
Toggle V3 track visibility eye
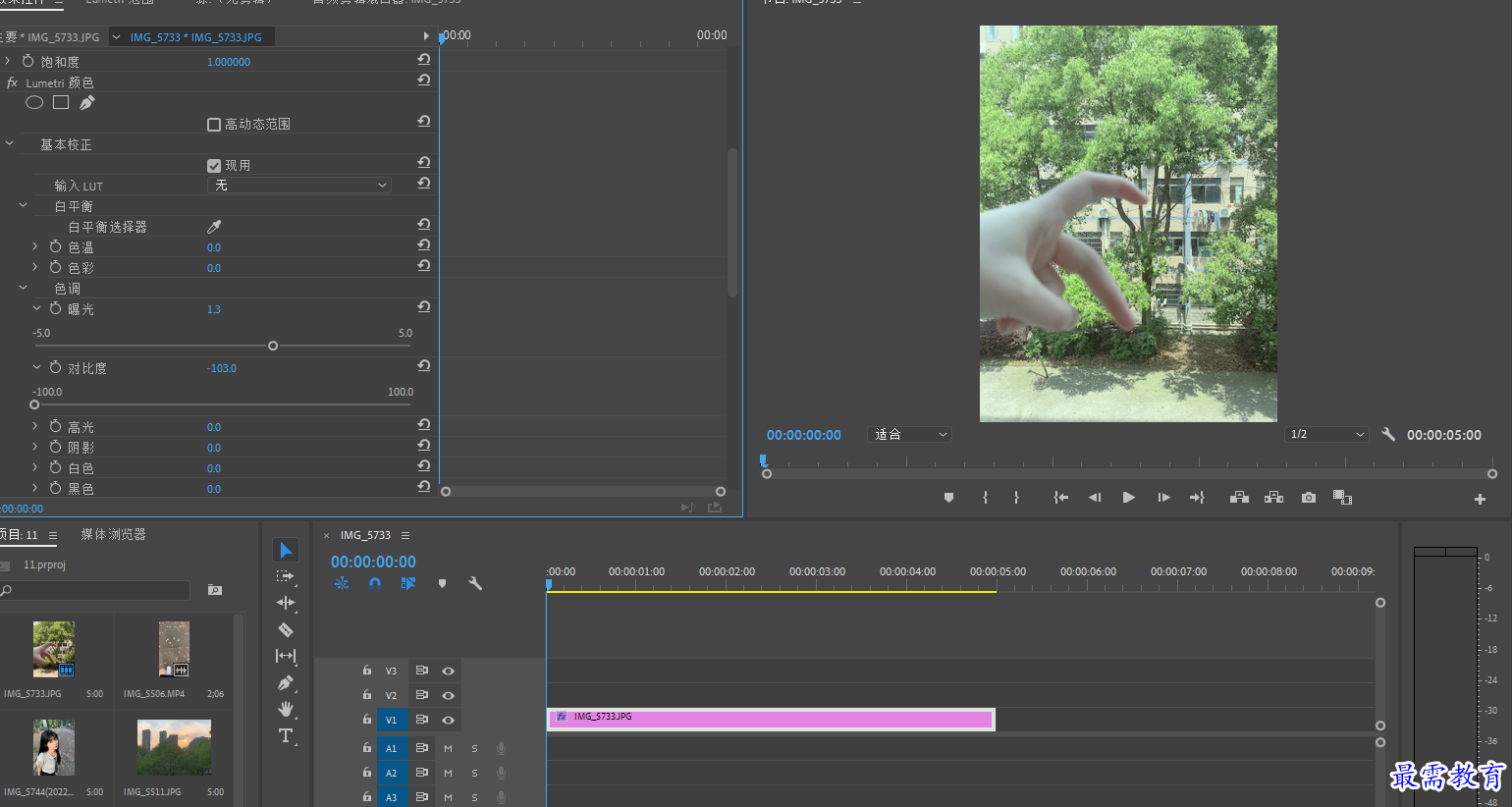448,671
